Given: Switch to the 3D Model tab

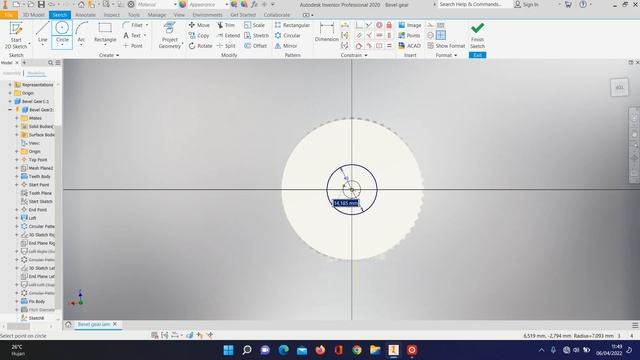Looking at the screenshot, I should [x=33, y=15].
